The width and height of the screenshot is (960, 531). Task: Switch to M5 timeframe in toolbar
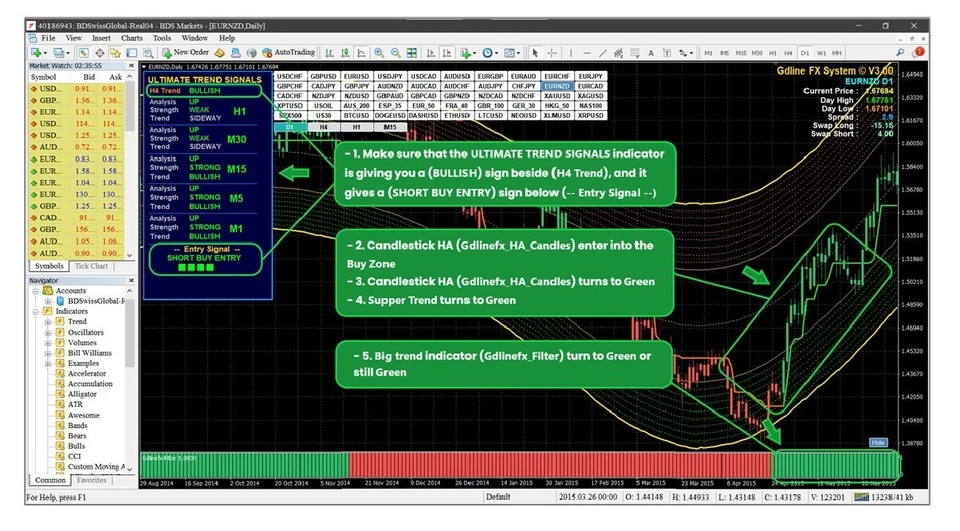725,53
